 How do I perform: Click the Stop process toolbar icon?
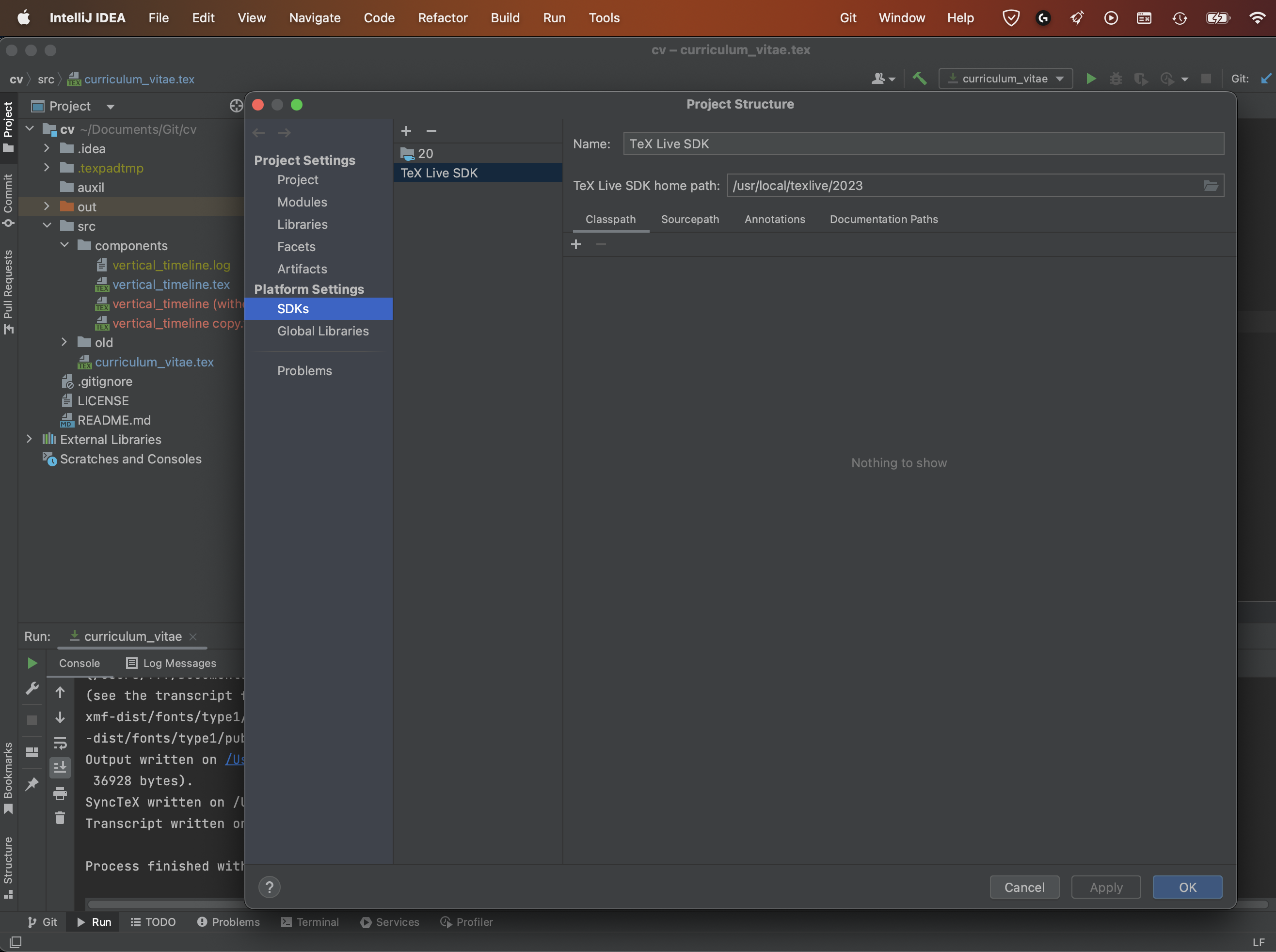point(1206,79)
